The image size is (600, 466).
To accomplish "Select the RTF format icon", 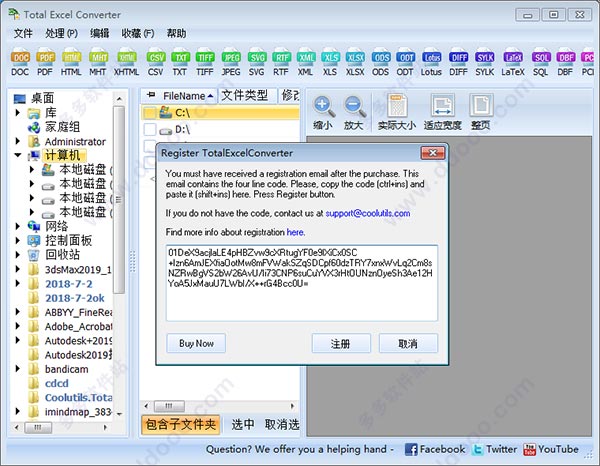I will point(281,63).
